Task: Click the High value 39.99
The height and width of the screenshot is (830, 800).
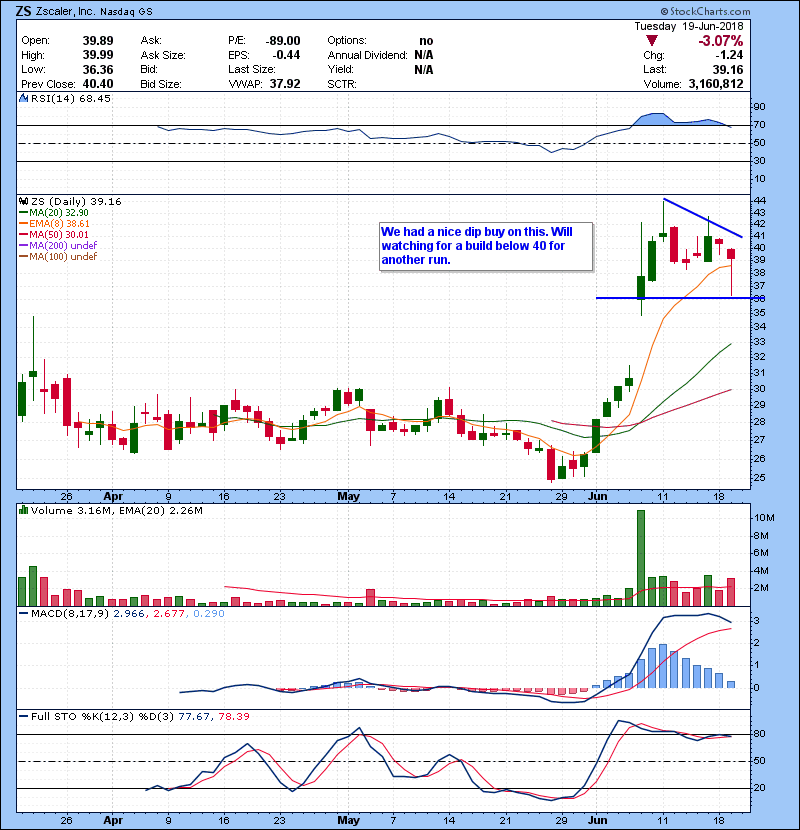Action: click(x=98, y=55)
